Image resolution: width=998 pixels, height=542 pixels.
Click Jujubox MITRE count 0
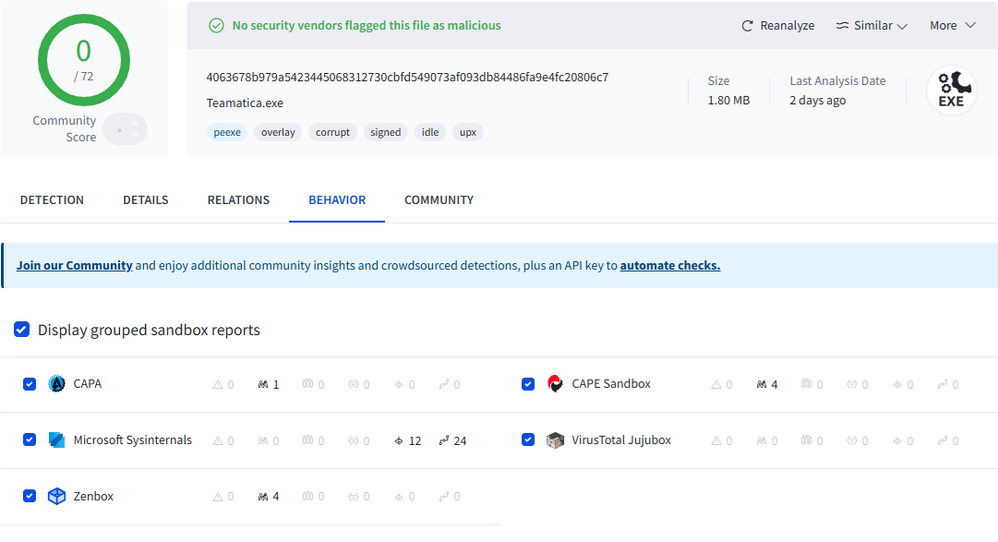(x=767, y=440)
